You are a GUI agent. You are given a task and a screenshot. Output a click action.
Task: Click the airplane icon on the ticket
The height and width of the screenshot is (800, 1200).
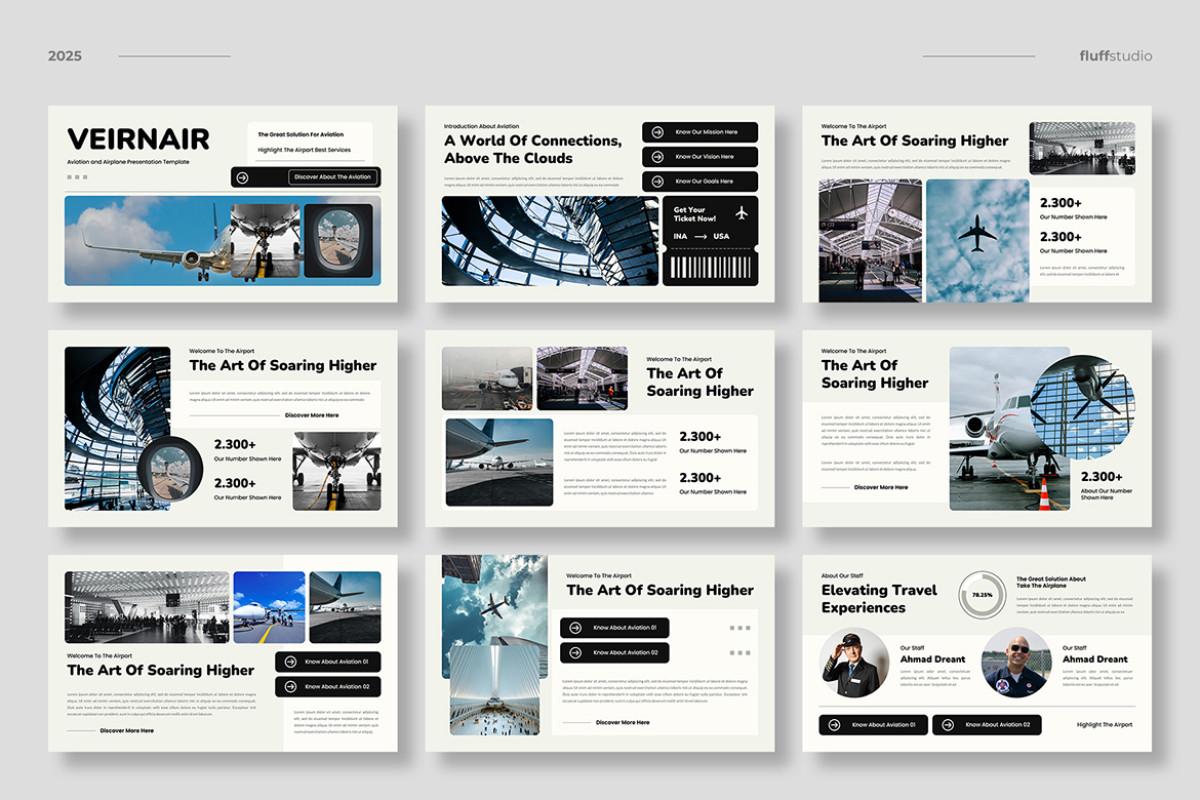(742, 213)
